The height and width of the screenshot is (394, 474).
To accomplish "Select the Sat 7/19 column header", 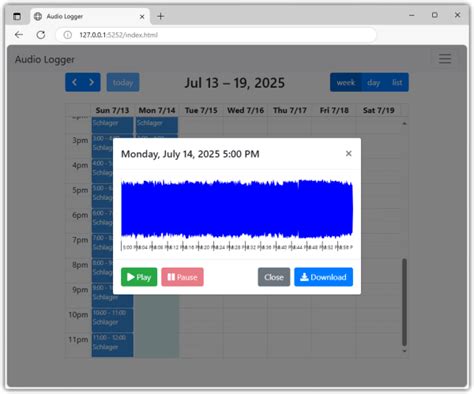I will pyautogui.click(x=378, y=110).
